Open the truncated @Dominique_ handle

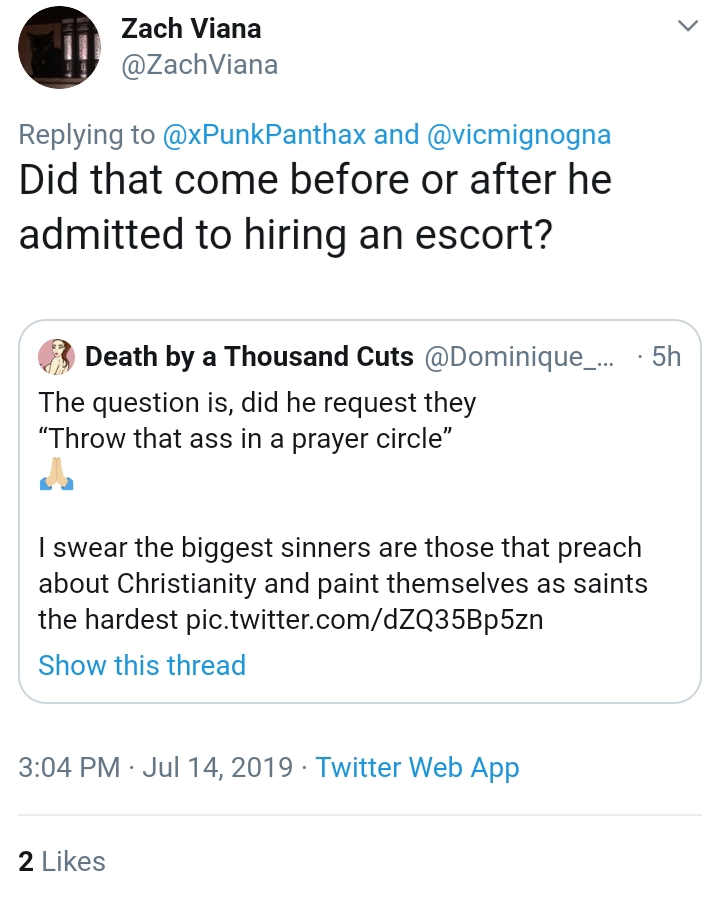click(x=519, y=357)
